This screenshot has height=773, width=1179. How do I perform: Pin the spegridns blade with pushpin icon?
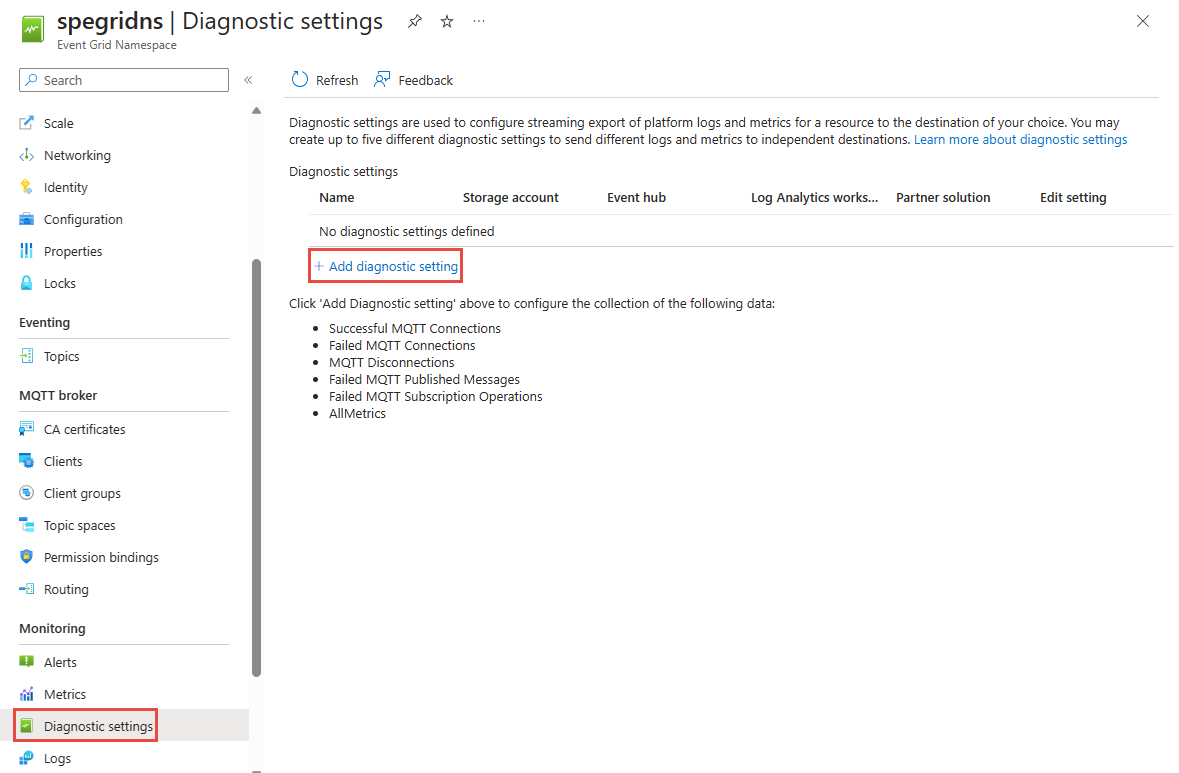coord(414,22)
